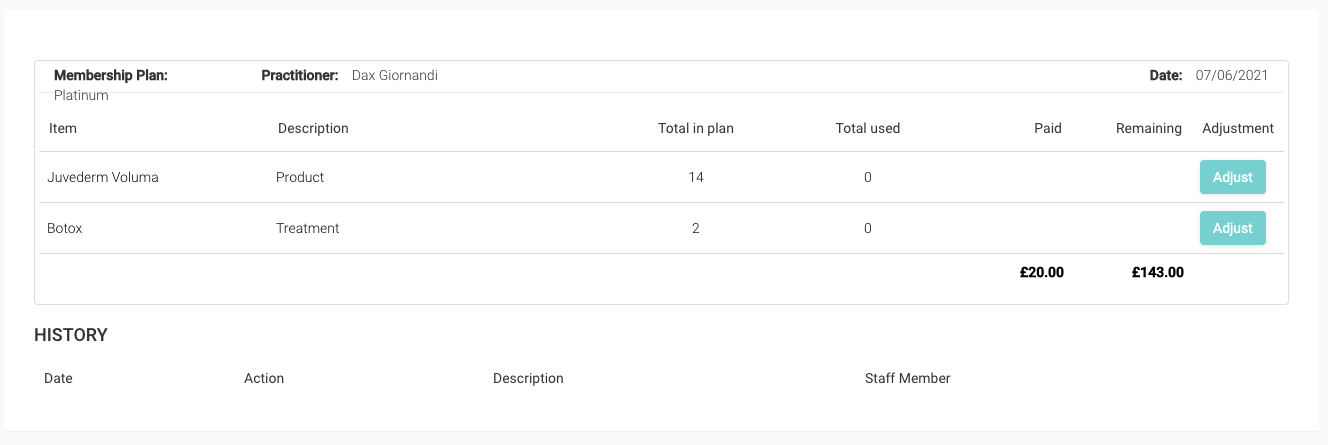Click the Platinum membership plan label

point(81,96)
